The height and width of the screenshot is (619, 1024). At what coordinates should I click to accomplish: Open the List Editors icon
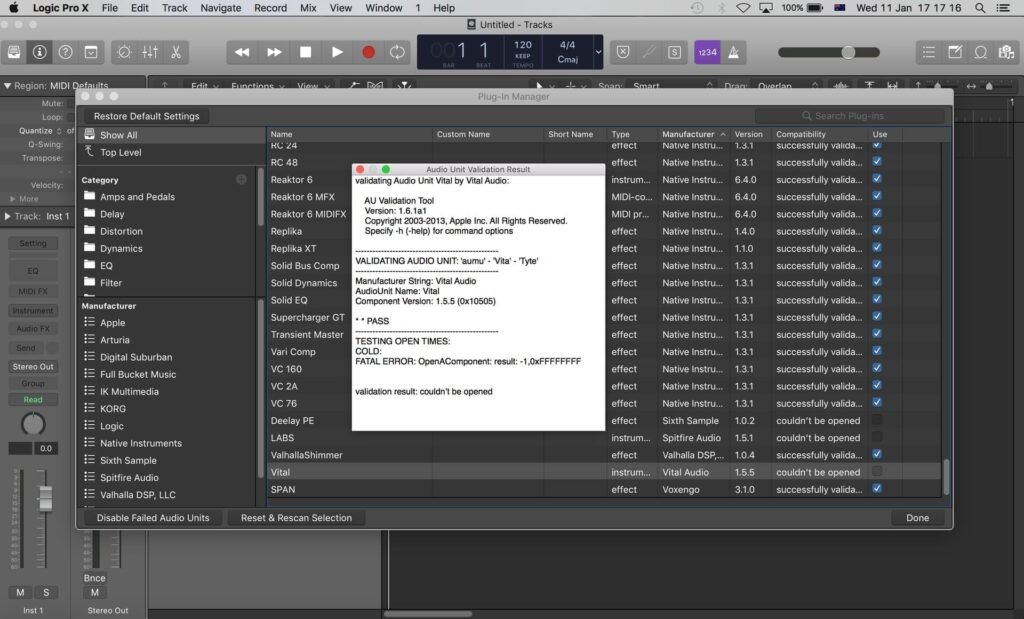(929, 52)
